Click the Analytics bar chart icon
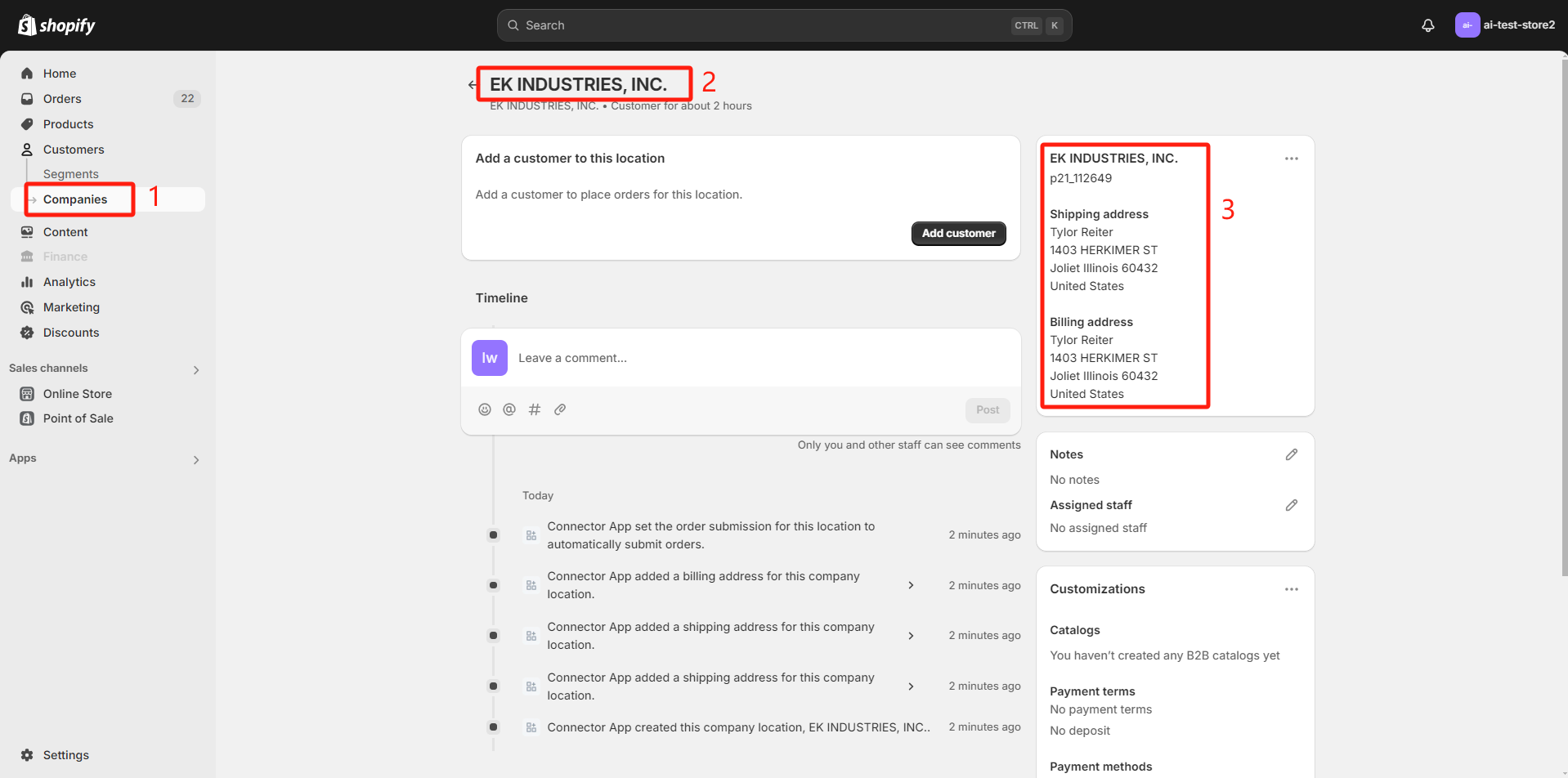The width and height of the screenshot is (1568, 778). click(x=27, y=282)
